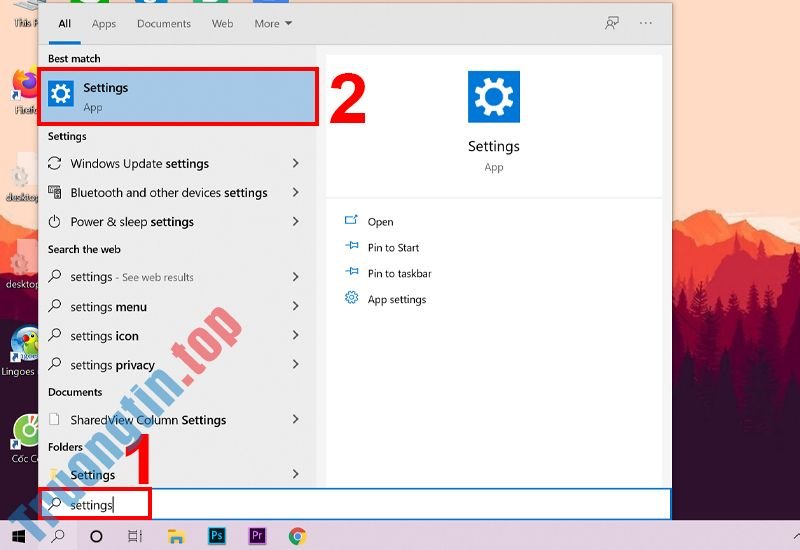
Task: Click Pin to taskbar
Action: (399, 273)
